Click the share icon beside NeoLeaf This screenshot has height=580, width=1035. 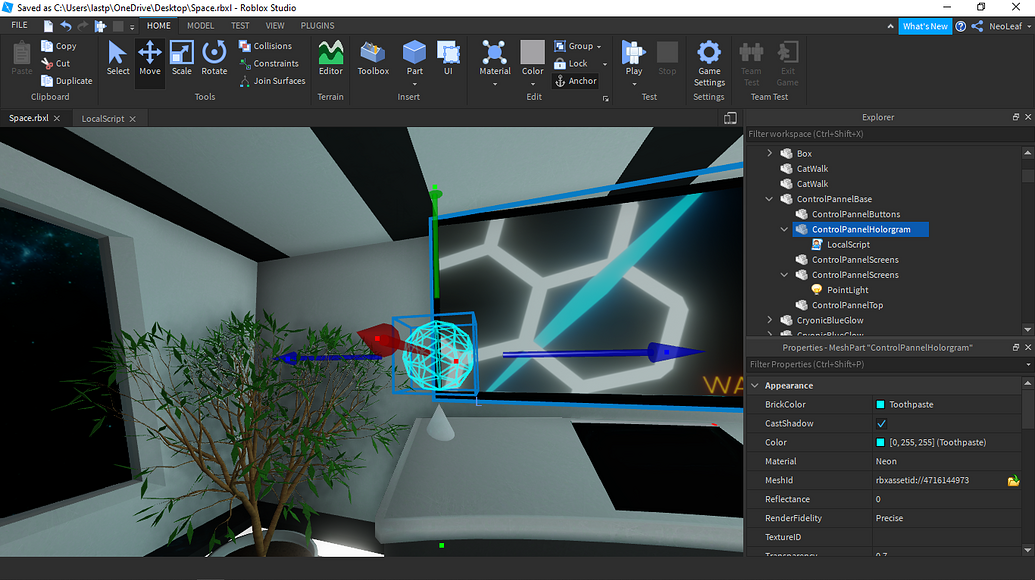[978, 26]
